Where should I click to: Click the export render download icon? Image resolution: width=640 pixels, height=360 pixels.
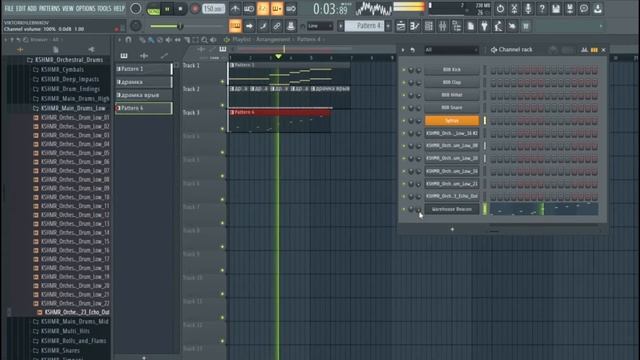[x=598, y=9]
